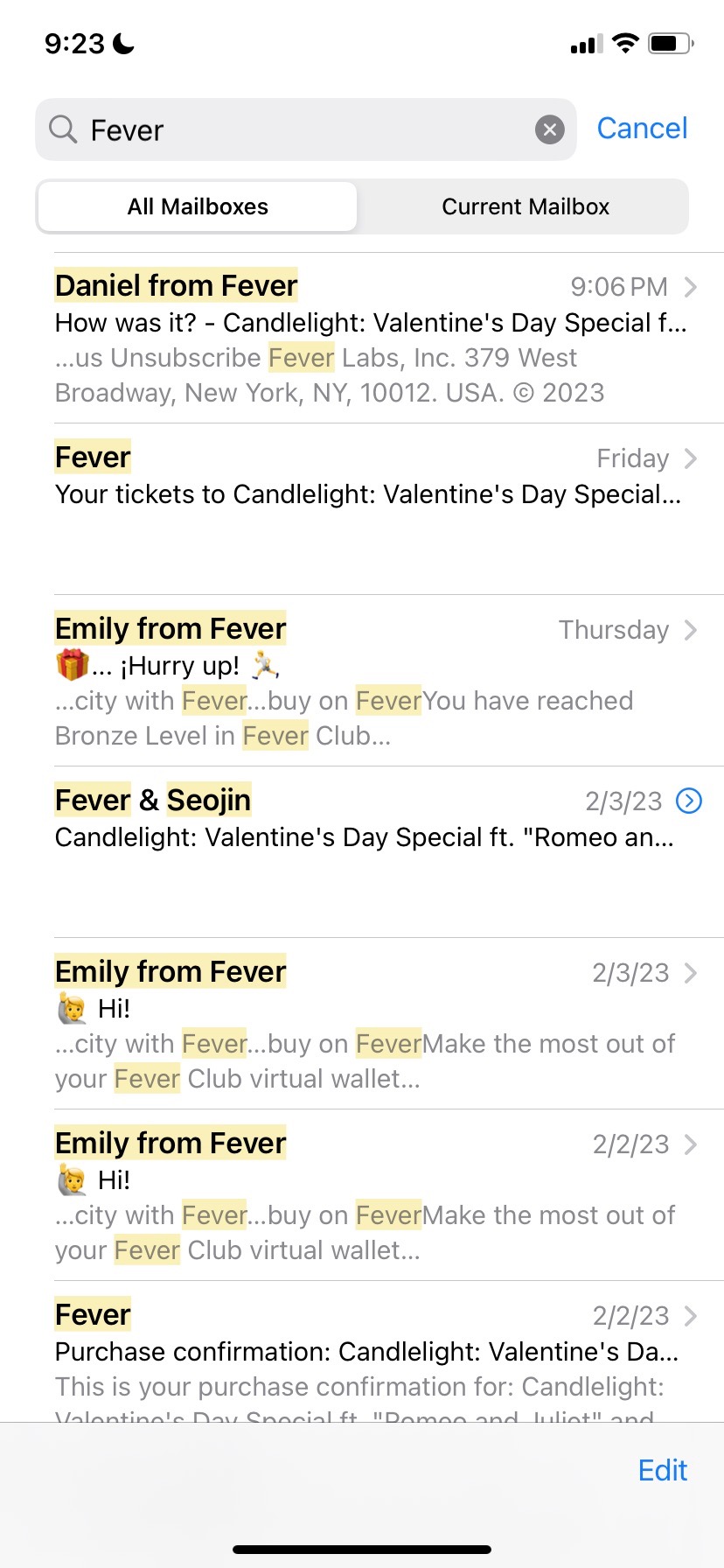Clear the Fever search text
724x1568 pixels.
point(549,130)
